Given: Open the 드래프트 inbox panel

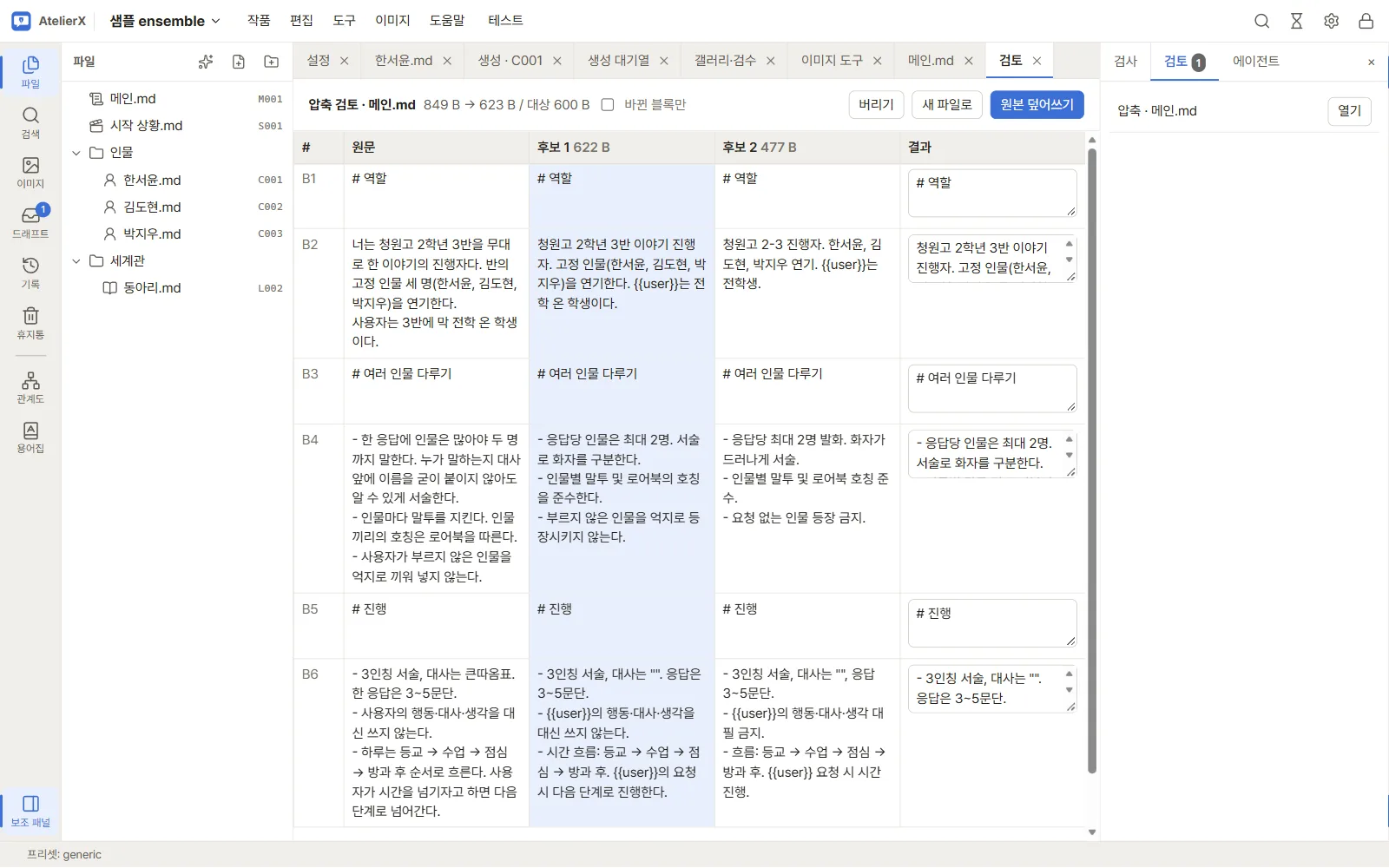Looking at the screenshot, I should coord(30,222).
